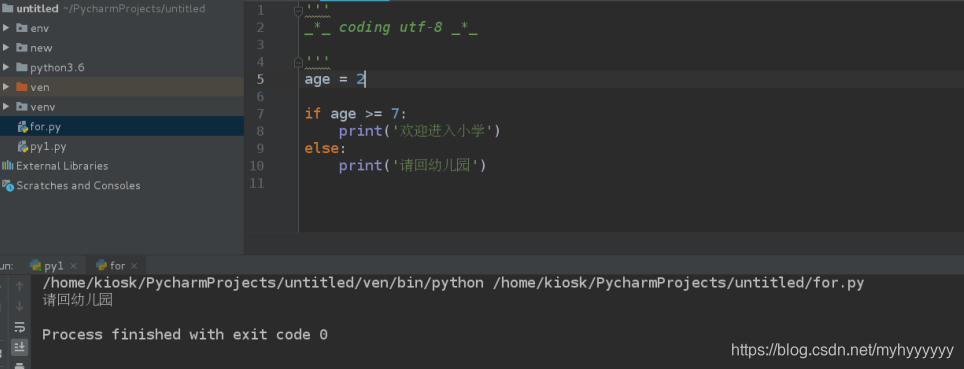Click the console output '请回幼儿园'
The height and width of the screenshot is (369, 964).
click(x=77, y=300)
